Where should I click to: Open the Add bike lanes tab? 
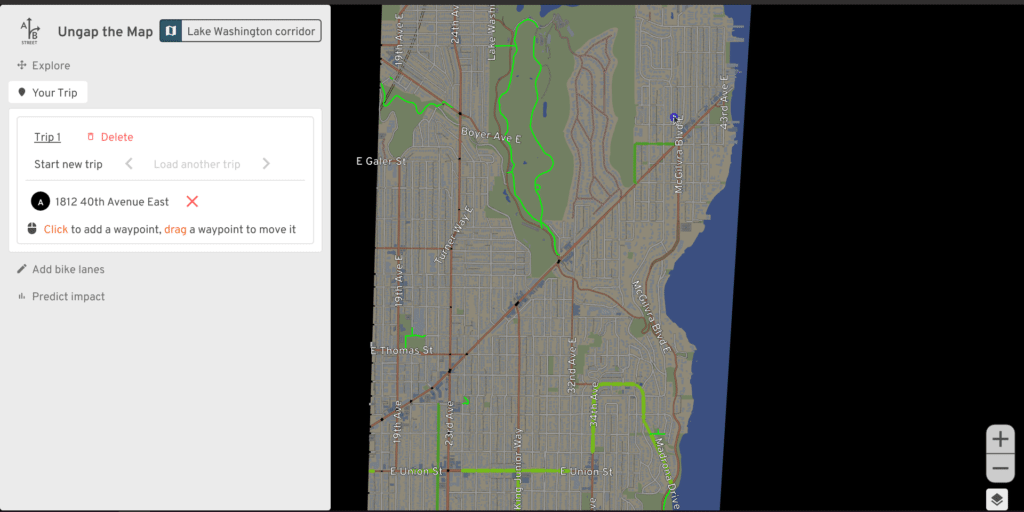[x=60, y=269]
